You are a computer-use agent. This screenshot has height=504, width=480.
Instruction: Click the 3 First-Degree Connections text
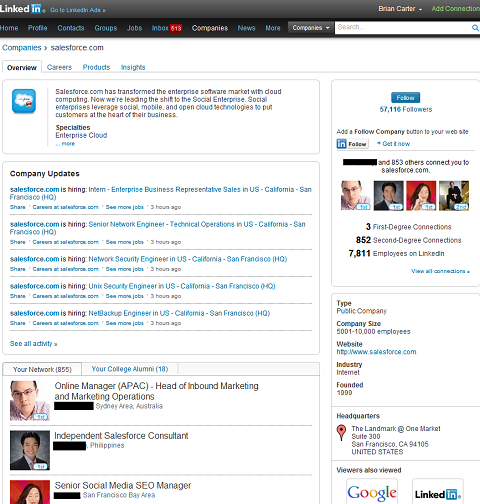409,227
